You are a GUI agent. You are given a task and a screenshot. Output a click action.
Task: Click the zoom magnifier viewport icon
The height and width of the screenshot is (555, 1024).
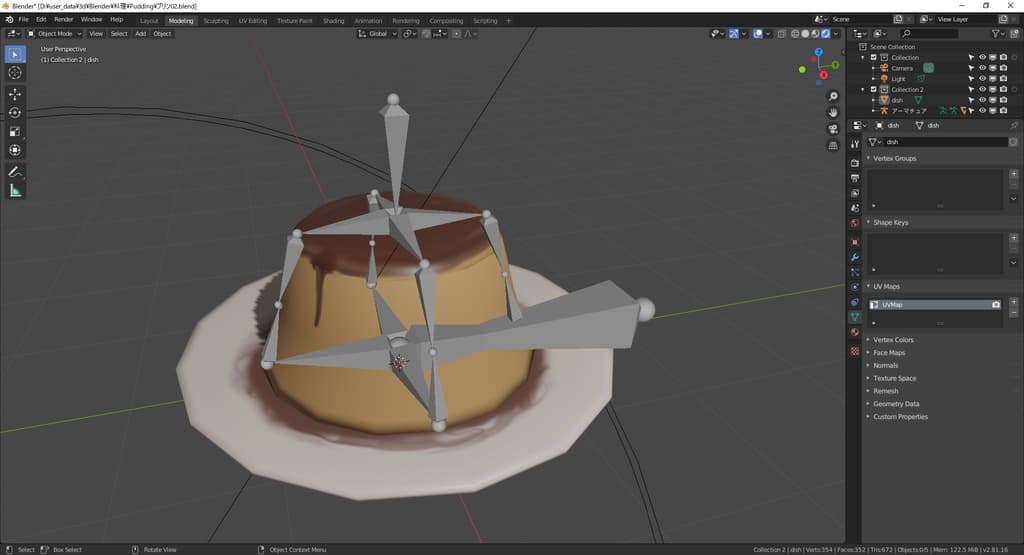[x=833, y=96]
